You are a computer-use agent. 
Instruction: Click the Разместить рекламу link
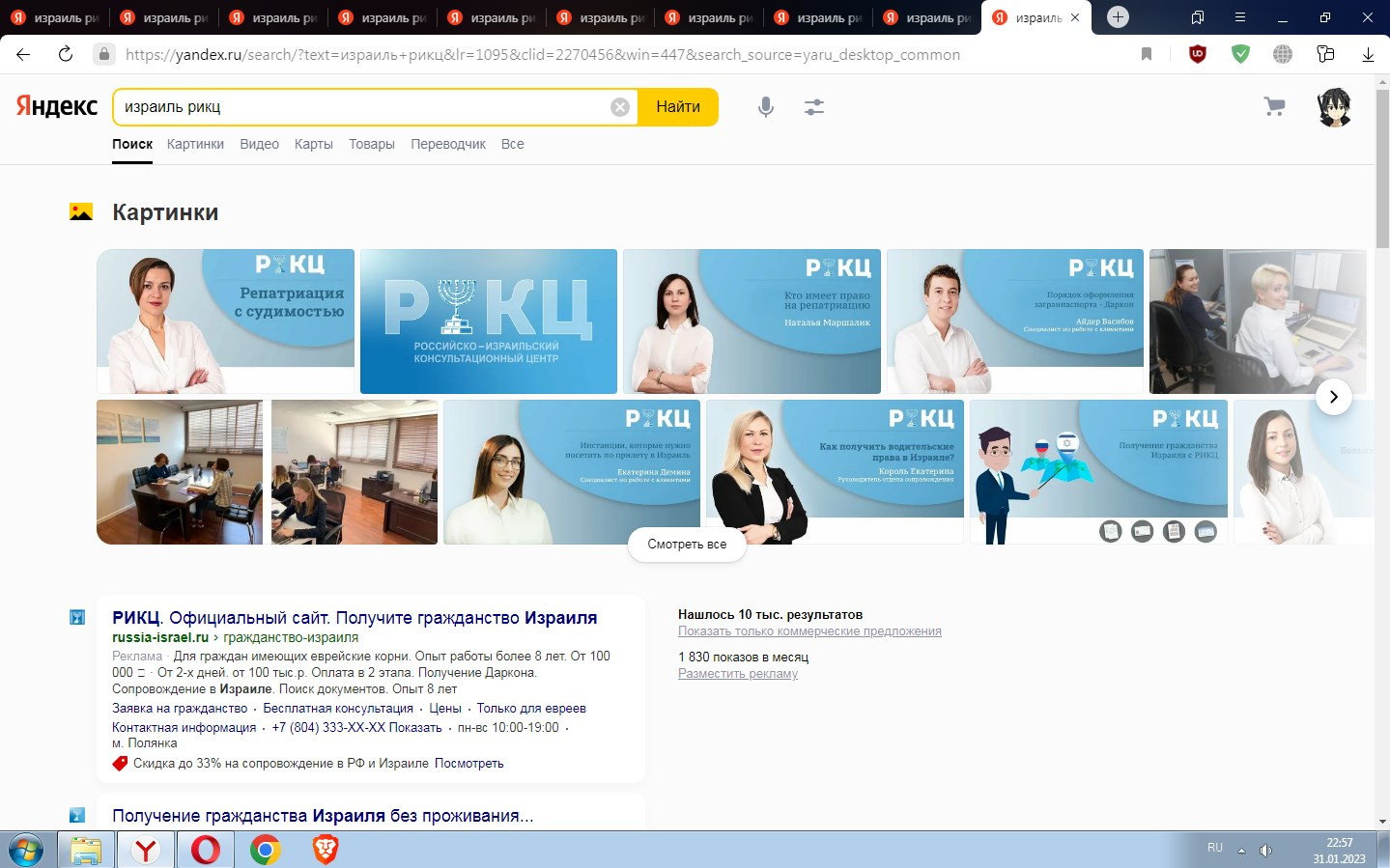tap(738, 674)
